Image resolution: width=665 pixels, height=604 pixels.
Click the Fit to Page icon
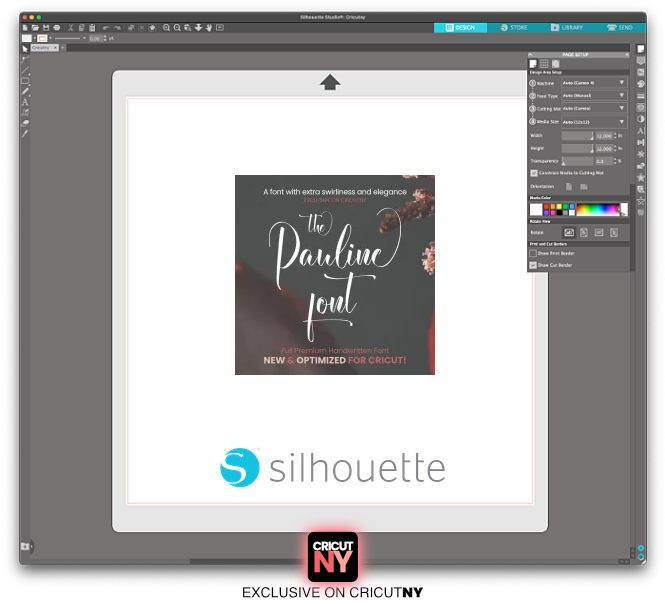pos(220,28)
